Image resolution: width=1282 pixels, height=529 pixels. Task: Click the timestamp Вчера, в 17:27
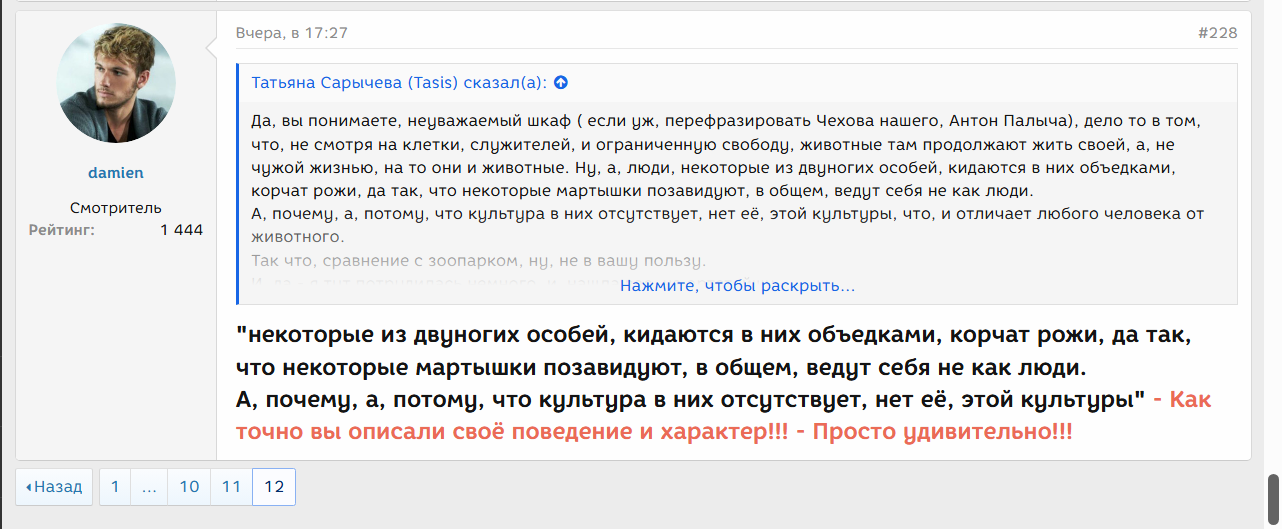coord(292,33)
